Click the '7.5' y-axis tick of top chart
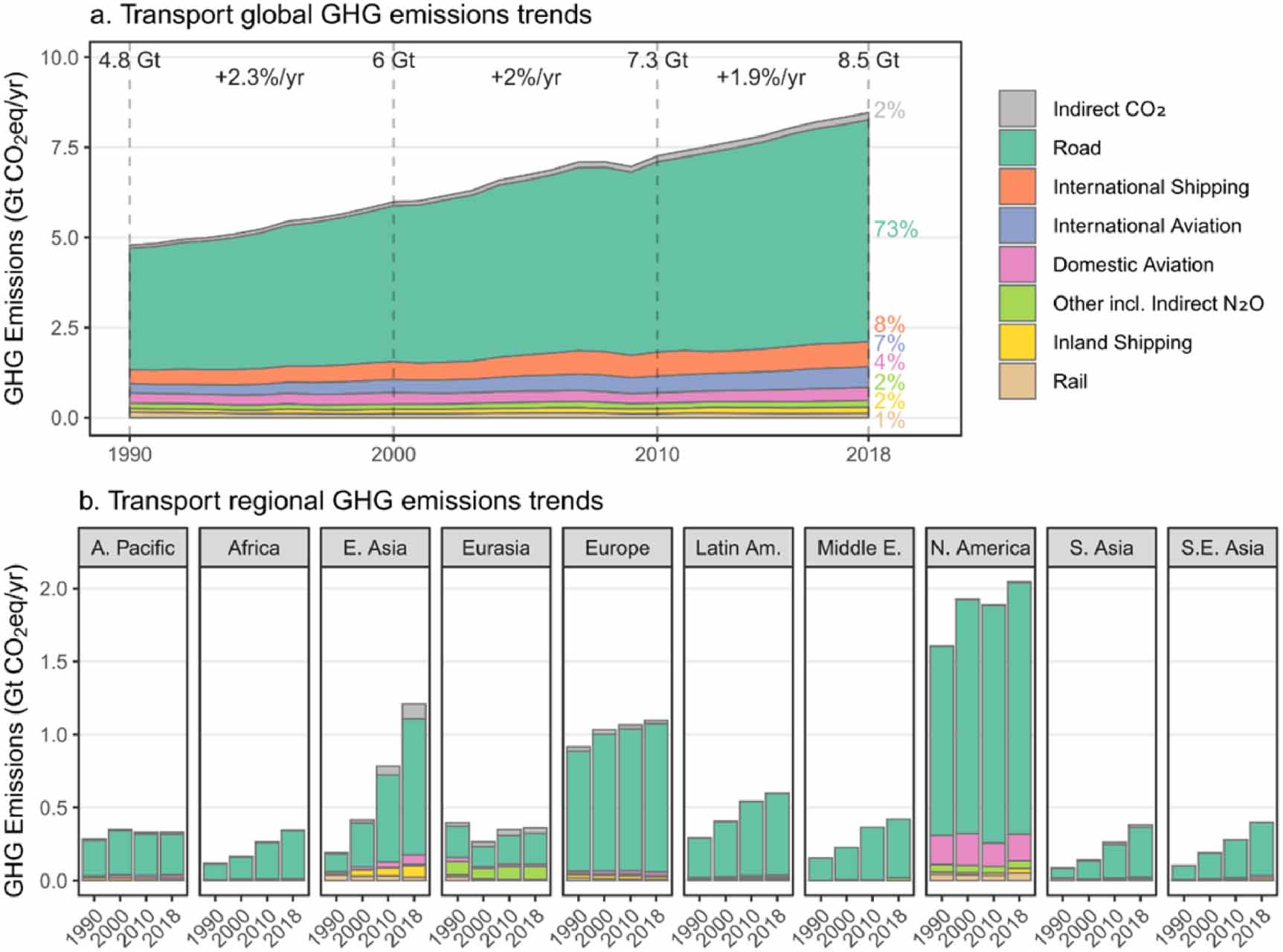1283x952 pixels. point(65,148)
